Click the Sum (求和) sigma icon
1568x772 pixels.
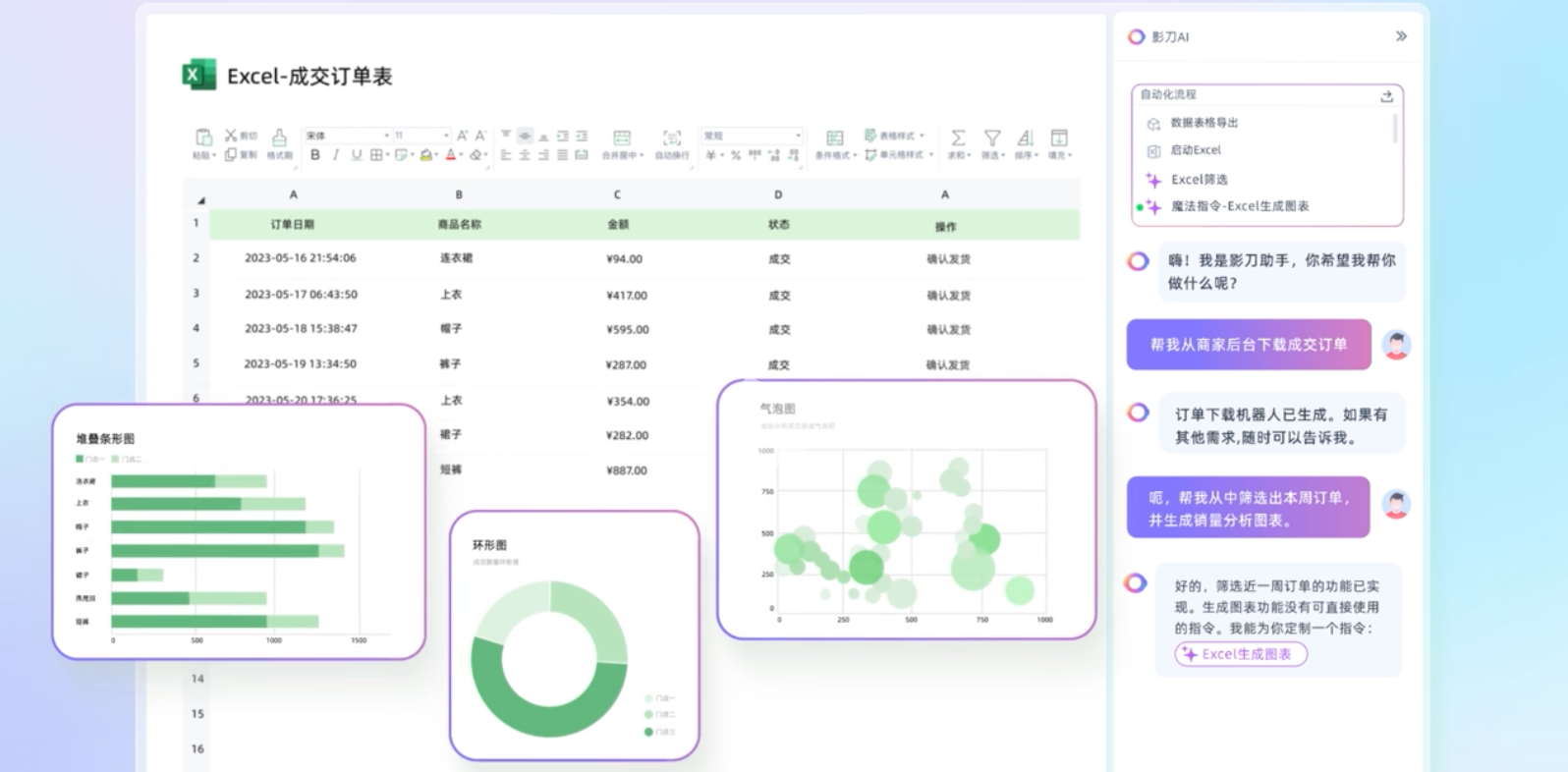click(x=958, y=138)
